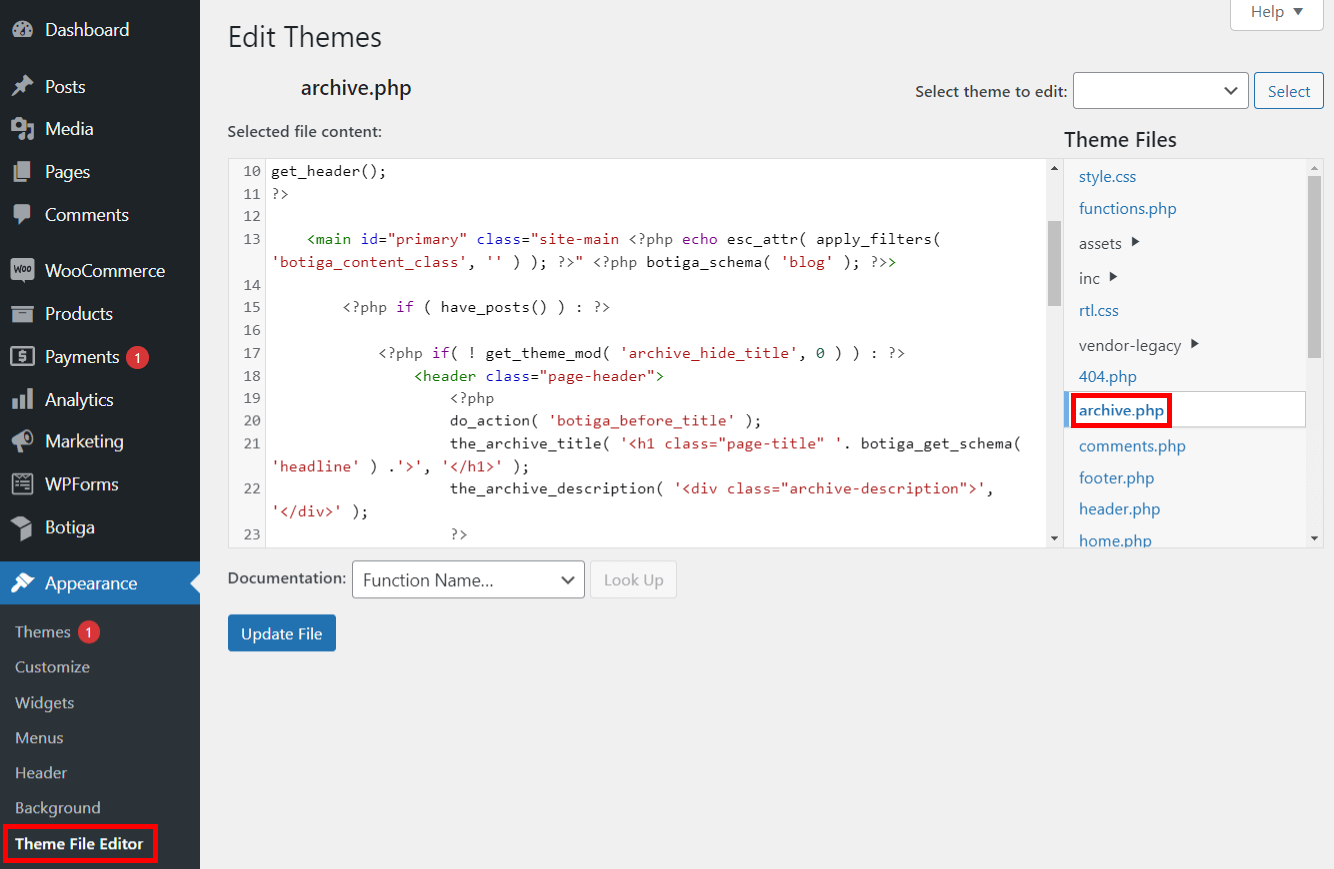Viewport: 1334px width, 869px height.
Task: Open the Documentation Function Name dropdown
Action: click(467, 579)
